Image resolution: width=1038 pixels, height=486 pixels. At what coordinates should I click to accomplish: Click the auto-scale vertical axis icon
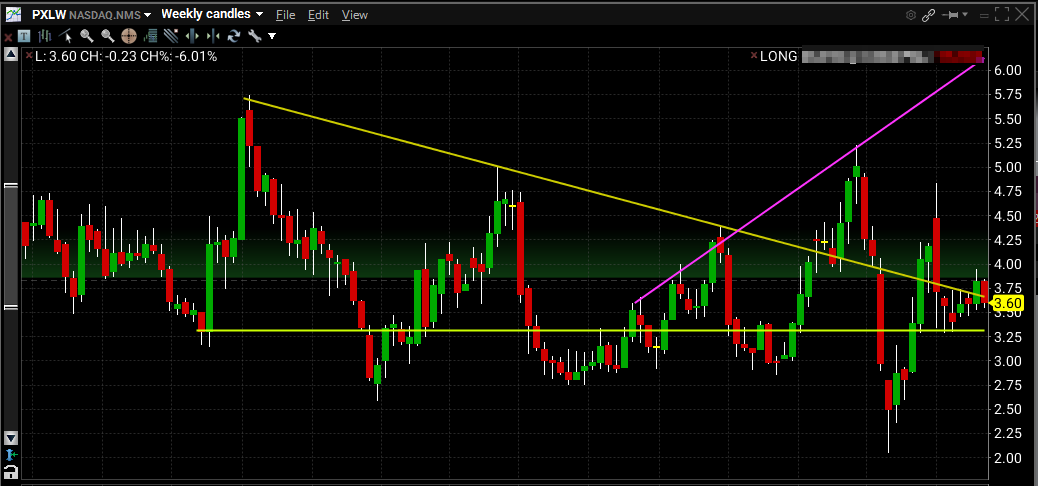coord(11,455)
